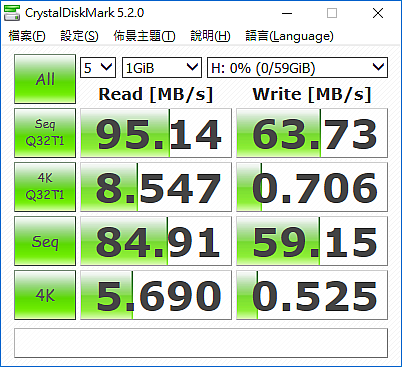Open the test count dropdown showing 5
The width and height of the screenshot is (402, 367).
coord(98,68)
